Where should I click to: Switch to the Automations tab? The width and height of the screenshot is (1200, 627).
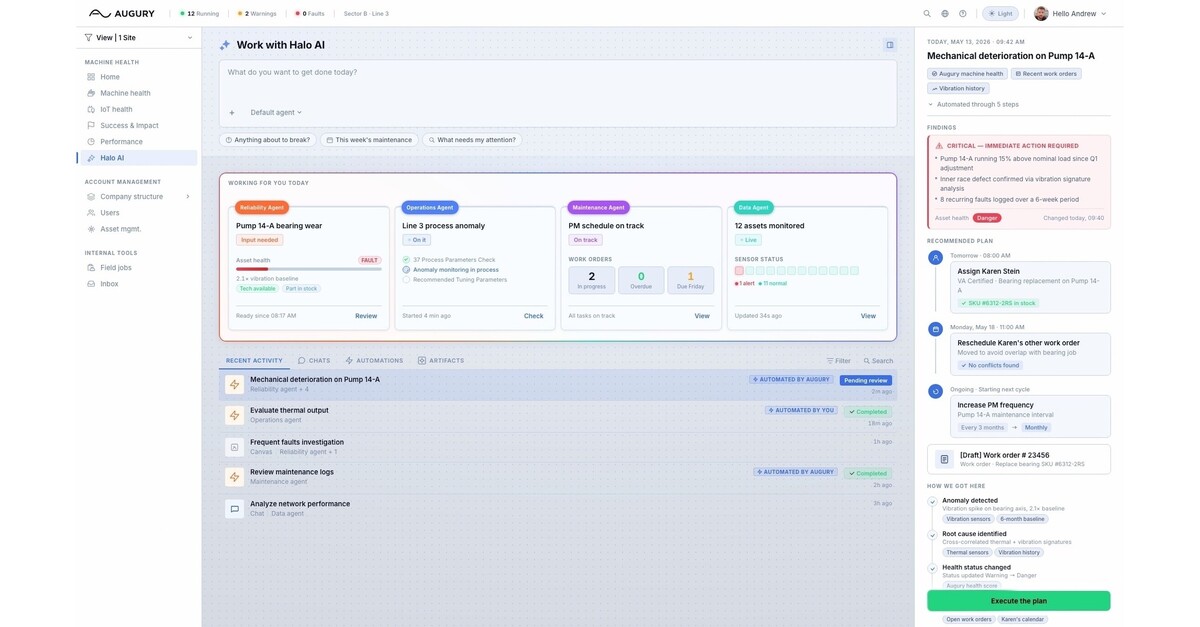coord(374,361)
